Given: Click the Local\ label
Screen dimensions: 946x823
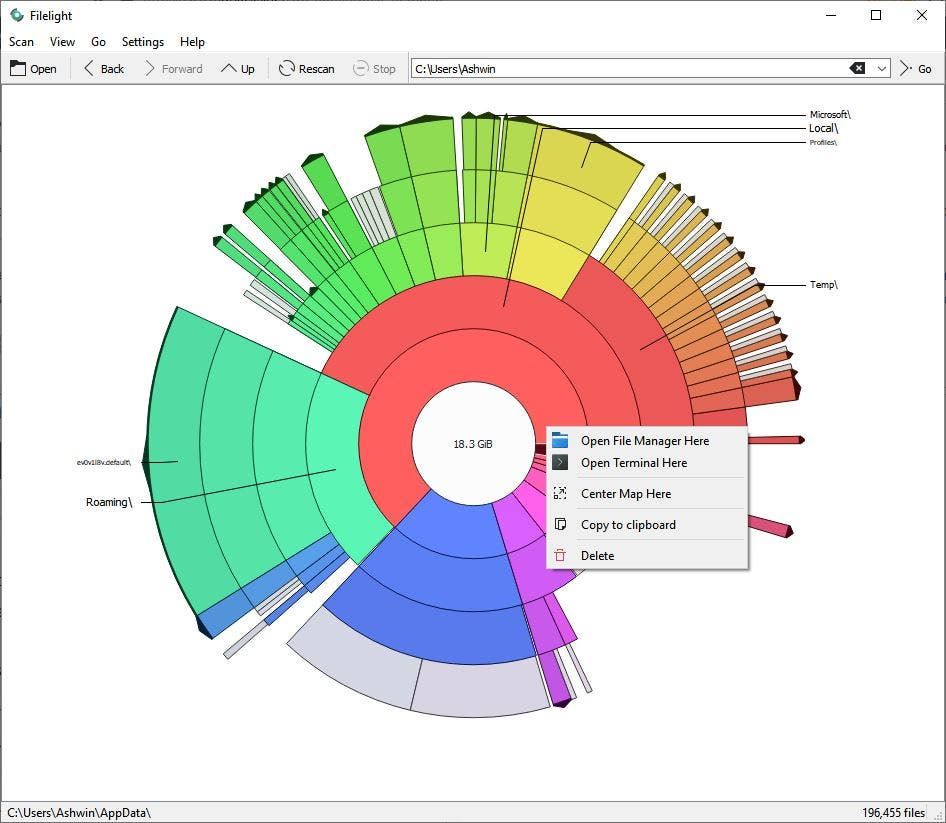Looking at the screenshot, I should 824,128.
